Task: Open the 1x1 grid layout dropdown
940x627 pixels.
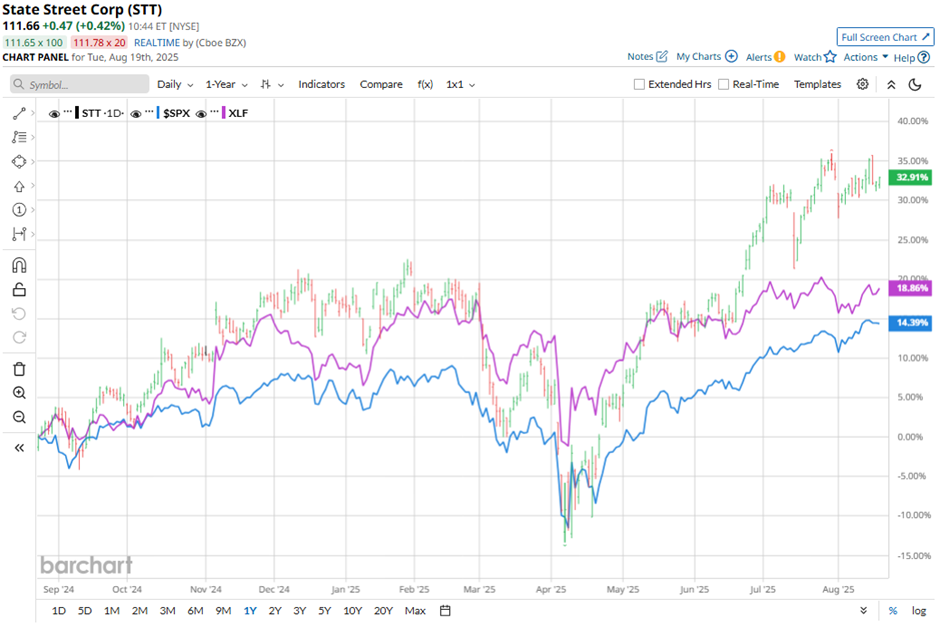Action: [x=460, y=85]
